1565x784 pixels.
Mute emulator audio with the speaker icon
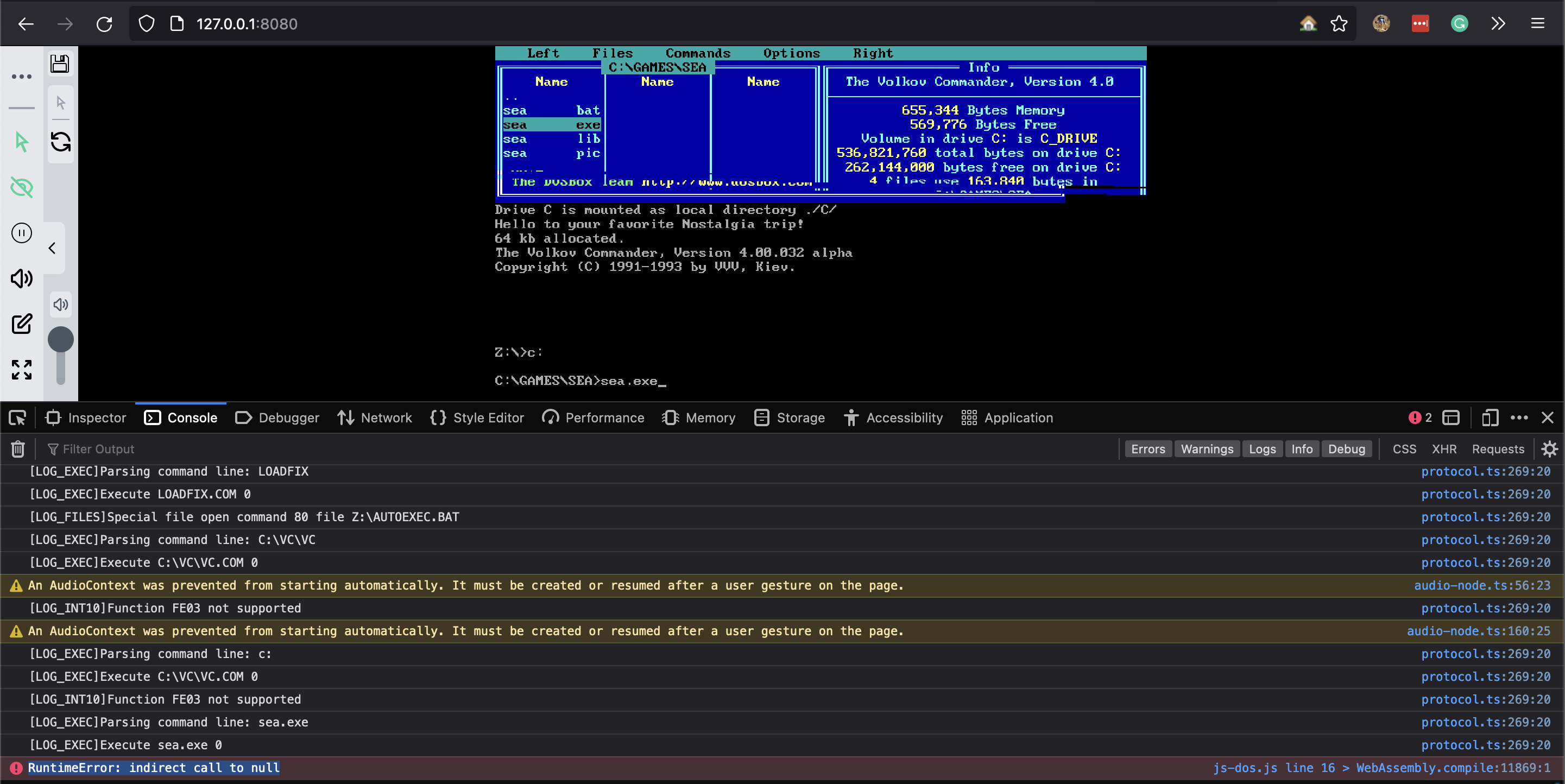point(21,279)
